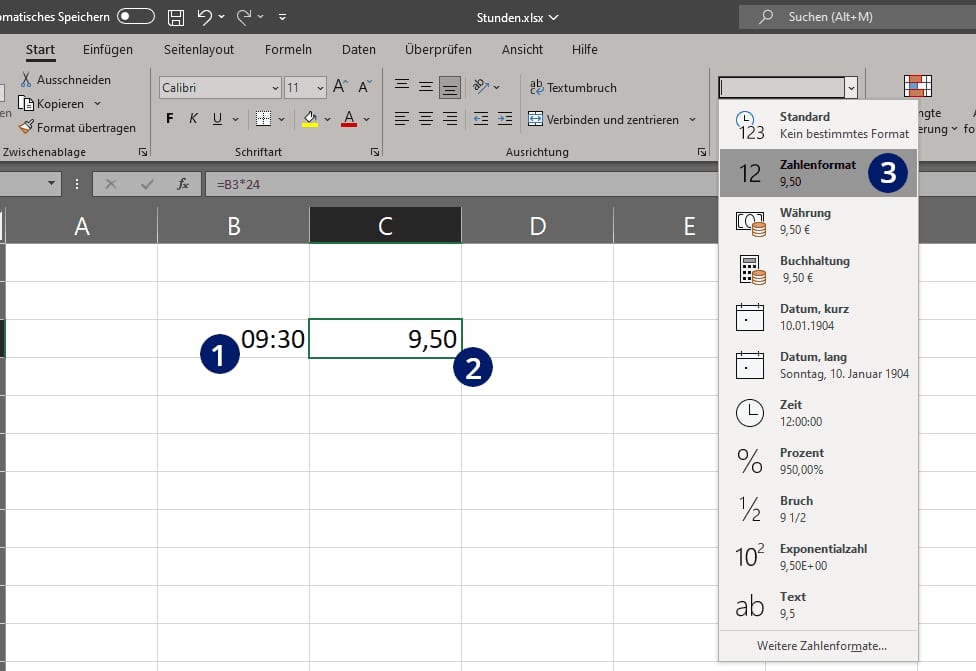976x671 pixels.
Task: Click Format übertragen paintbrush button
Action: tap(77, 128)
